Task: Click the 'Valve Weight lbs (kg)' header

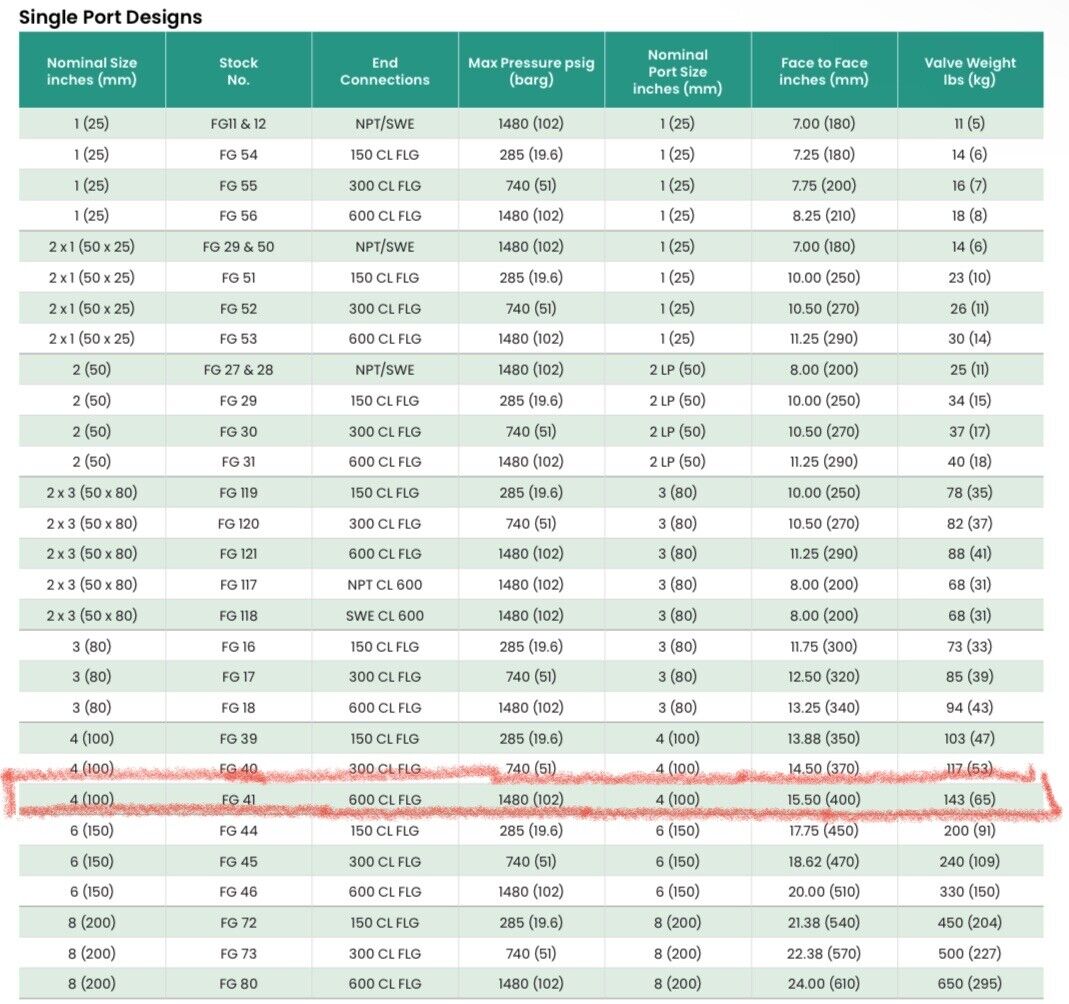Action: tap(970, 71)
